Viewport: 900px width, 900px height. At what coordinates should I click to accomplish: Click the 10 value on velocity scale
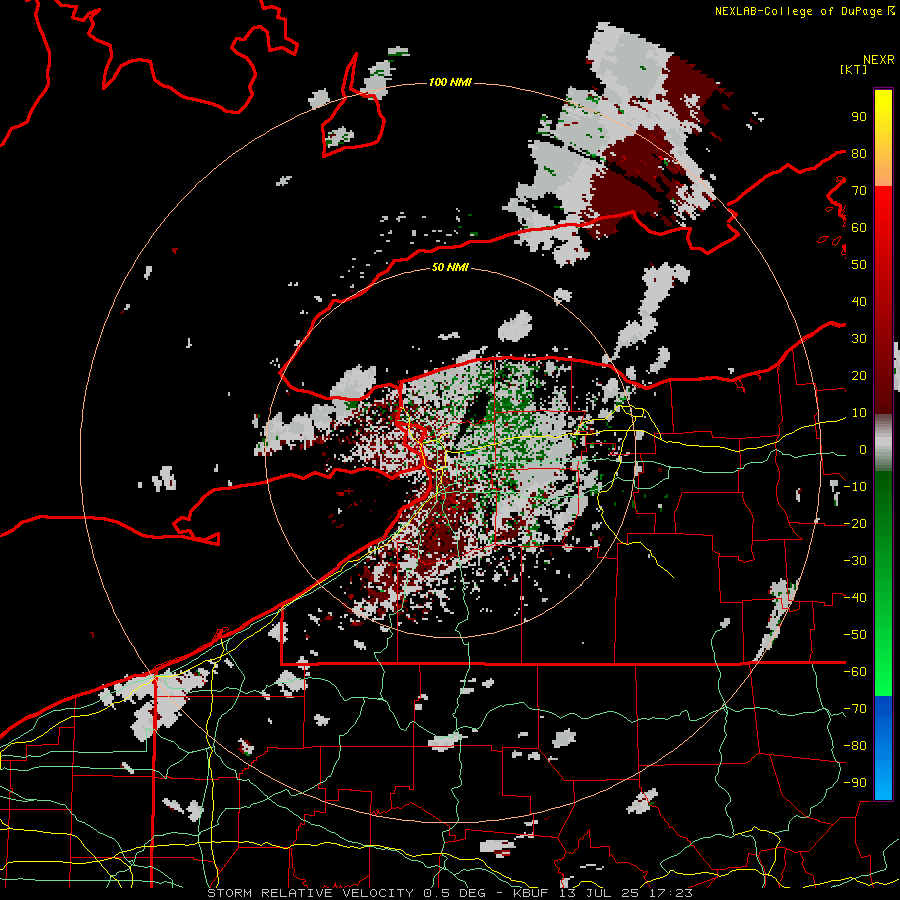[859, 413]
